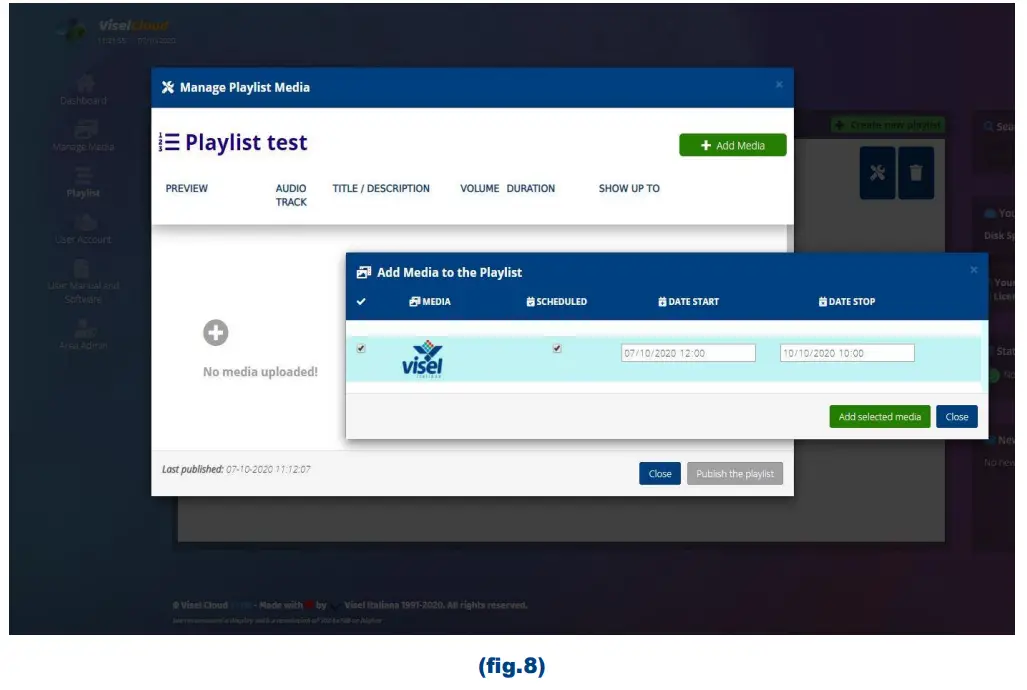1027x690 pixels.
Task: Click the DATE START column header
Action: point(688,301)
